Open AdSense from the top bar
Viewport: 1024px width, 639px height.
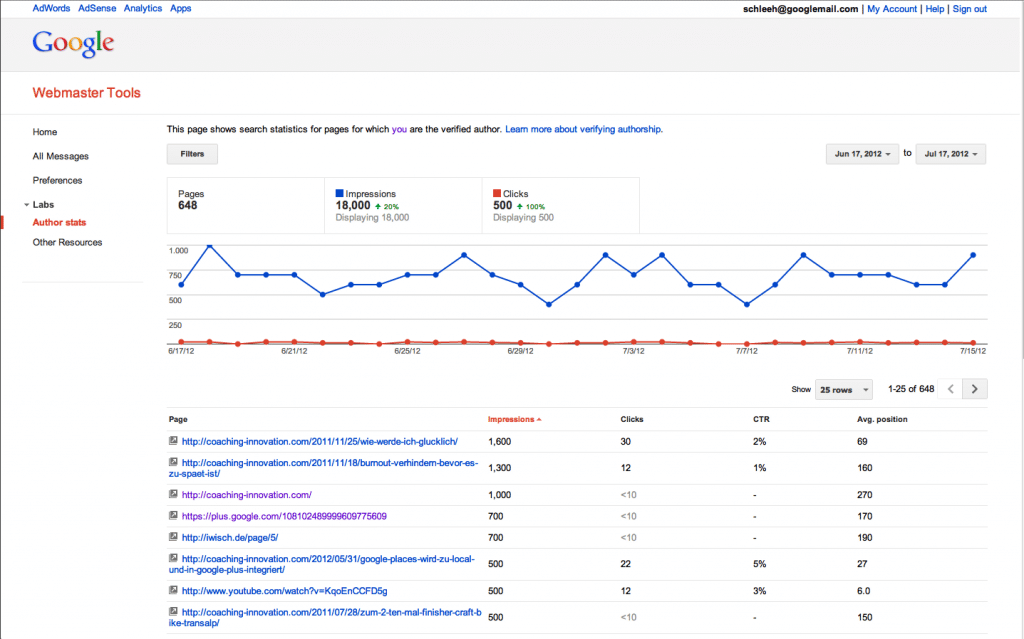[97, 8]
